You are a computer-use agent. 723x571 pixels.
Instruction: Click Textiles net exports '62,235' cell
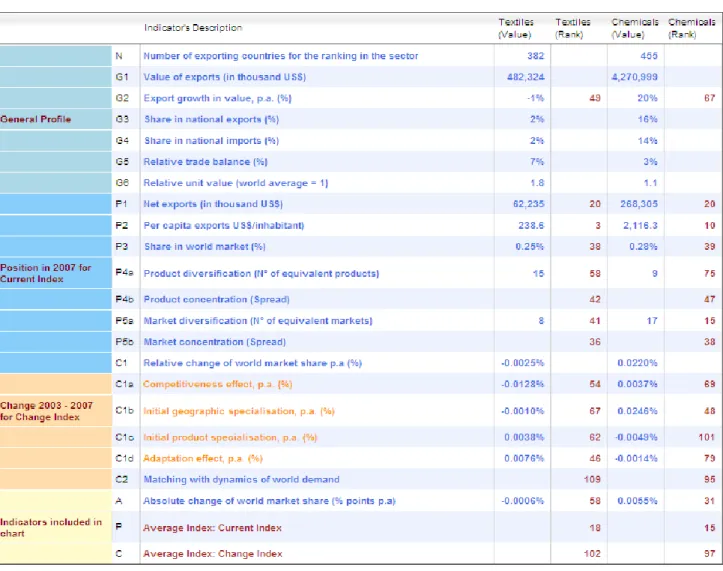click(x=528, y=204)
